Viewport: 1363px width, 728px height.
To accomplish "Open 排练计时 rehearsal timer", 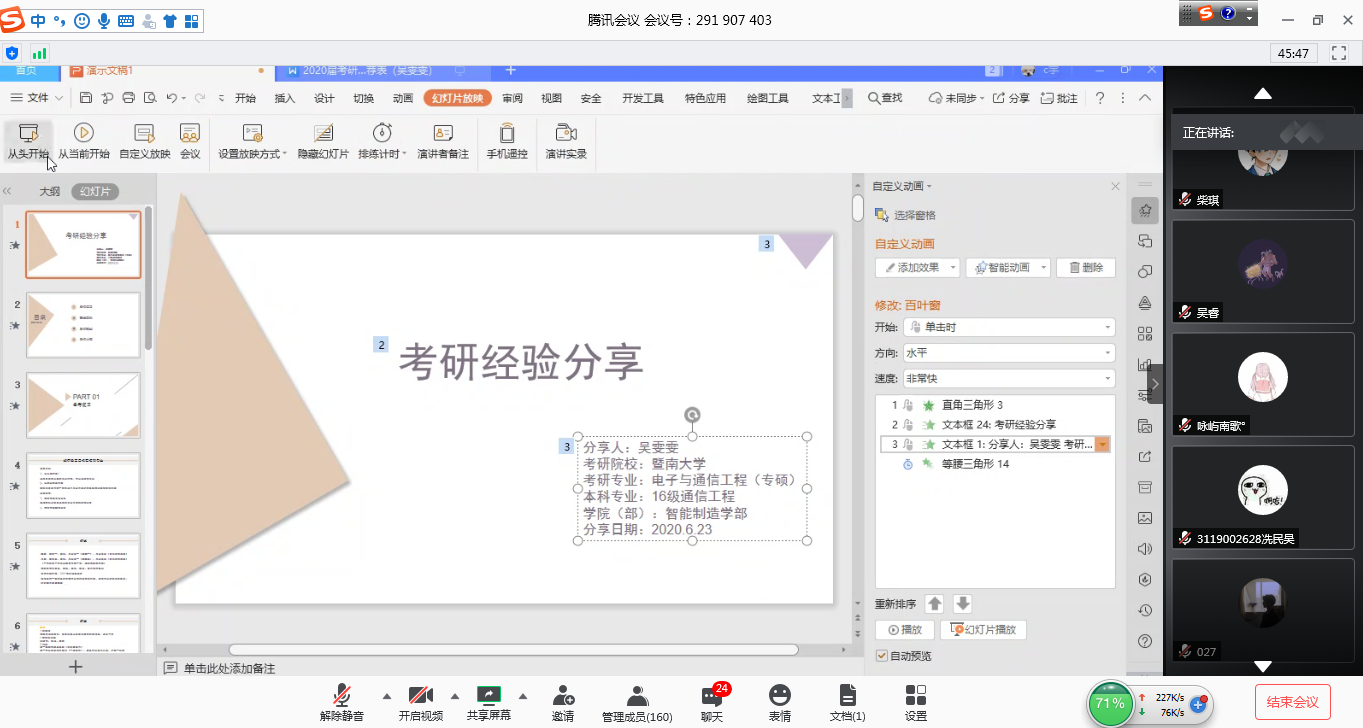I will [x=382, y=134].
